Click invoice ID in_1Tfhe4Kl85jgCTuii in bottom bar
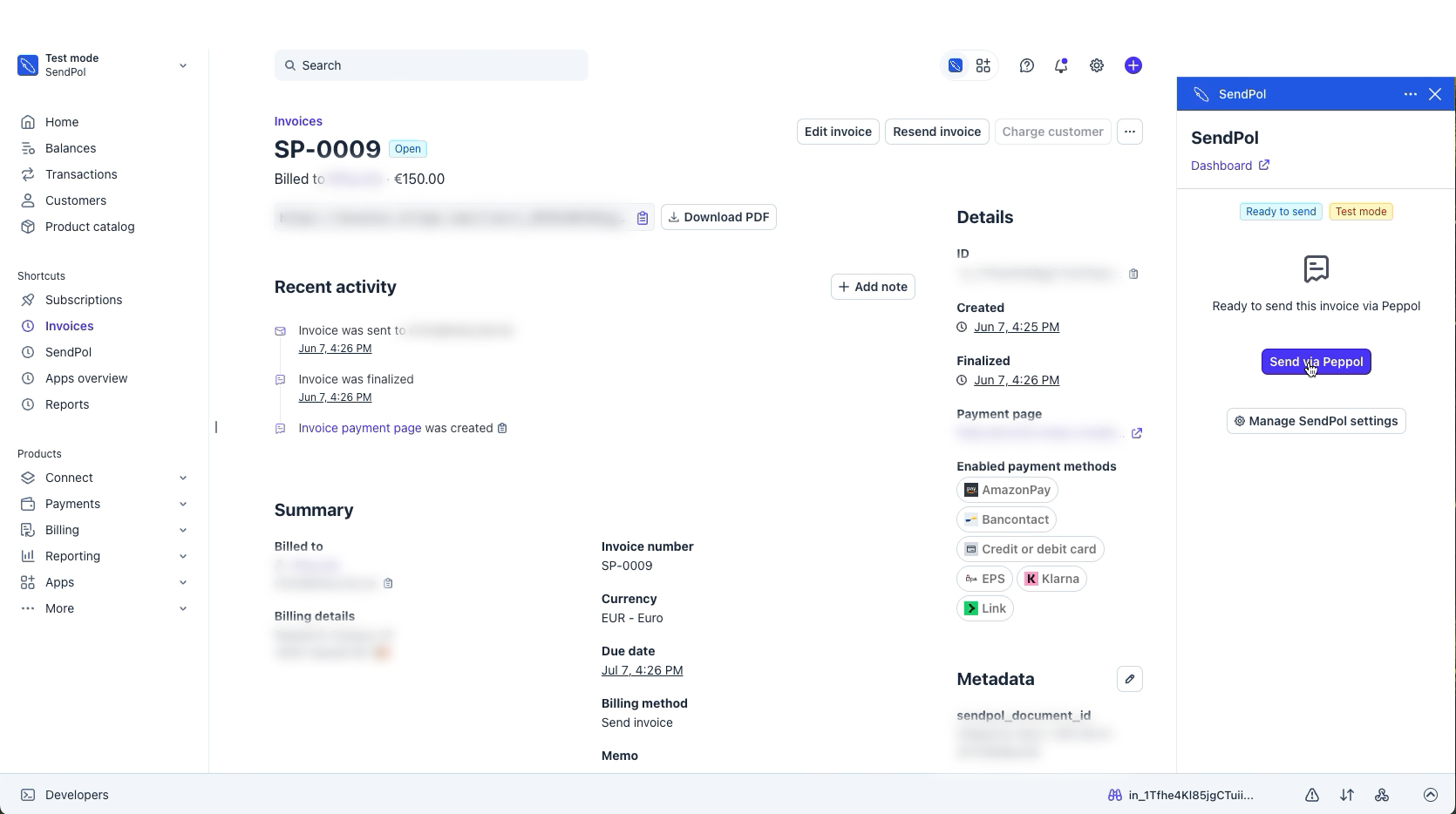1456x814 pixels. [x=1190, y=795]
